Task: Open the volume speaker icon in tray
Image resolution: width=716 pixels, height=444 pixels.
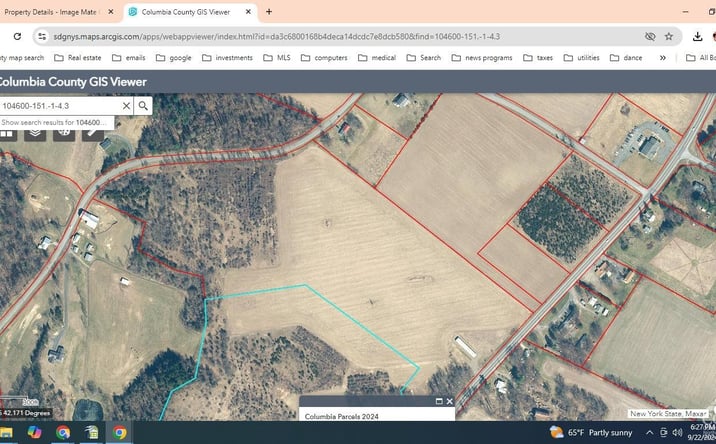Action: (x=677, y=432)
